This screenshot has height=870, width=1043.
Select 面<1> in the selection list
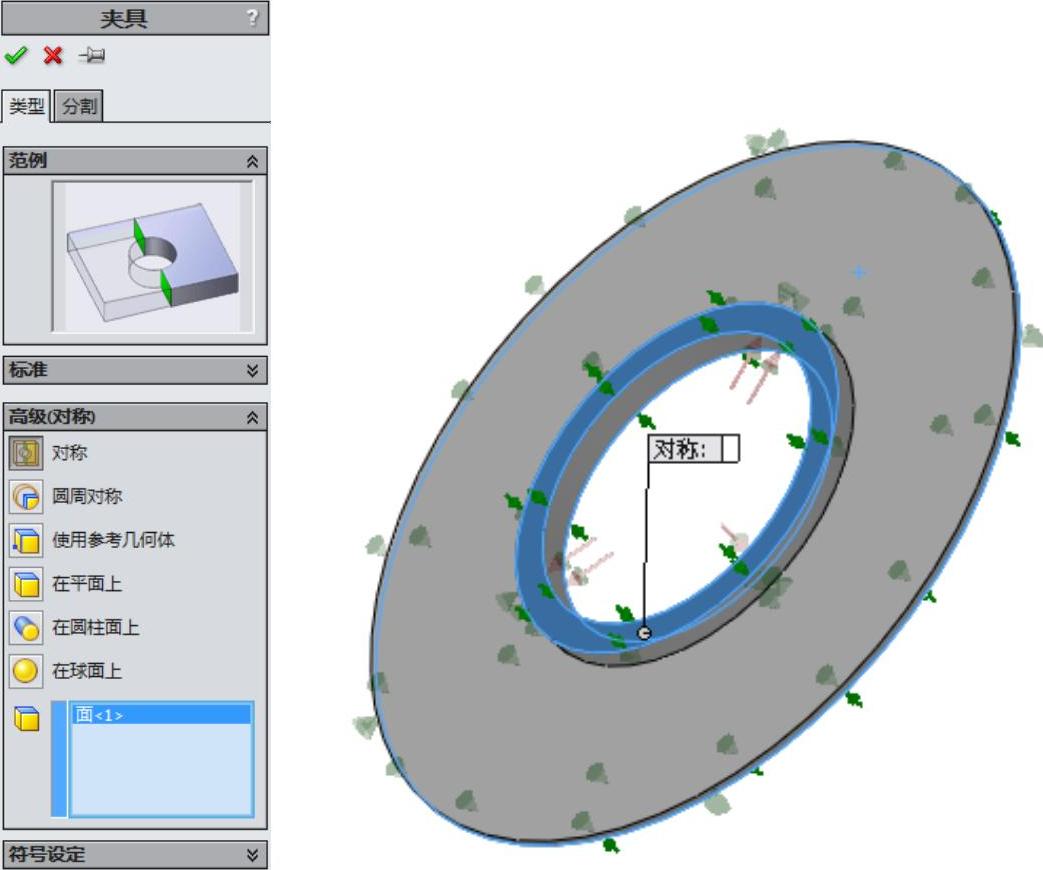(161, 715)
